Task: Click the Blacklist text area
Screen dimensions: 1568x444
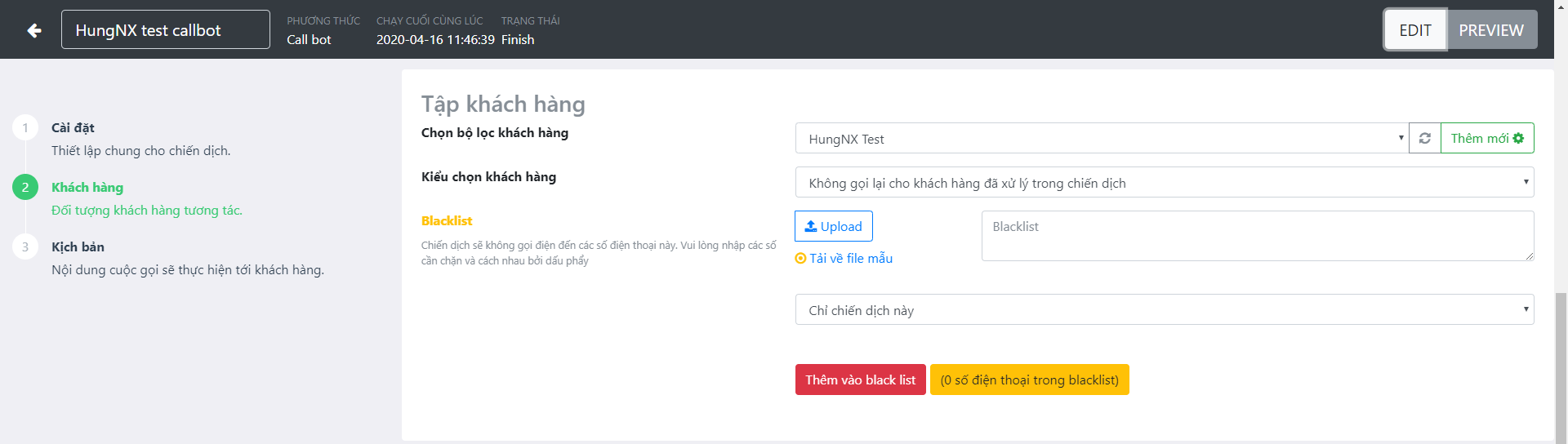Action: (x=1257, y=236)
